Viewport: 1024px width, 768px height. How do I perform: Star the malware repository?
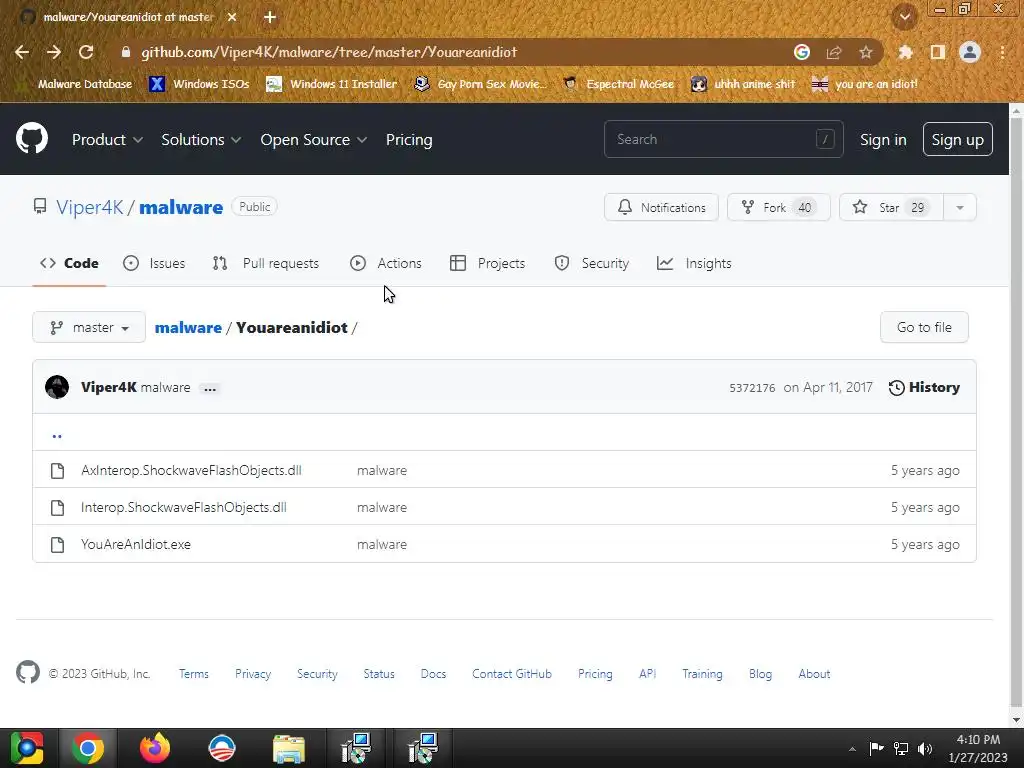891,208
